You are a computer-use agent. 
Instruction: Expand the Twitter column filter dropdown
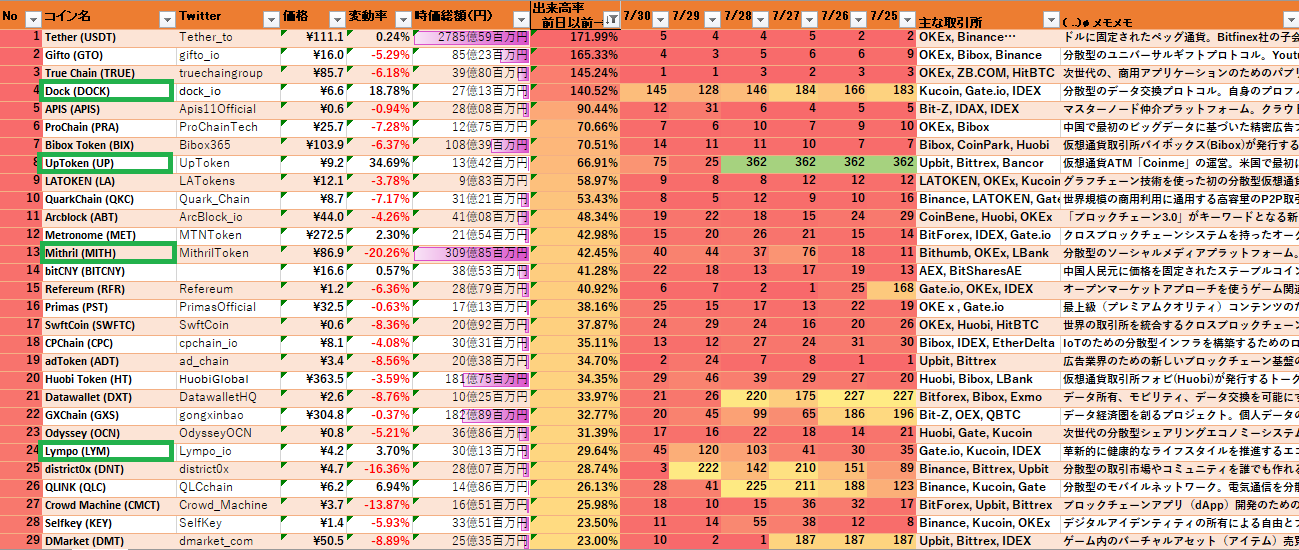pyautogui.click(x=270, y=20)
